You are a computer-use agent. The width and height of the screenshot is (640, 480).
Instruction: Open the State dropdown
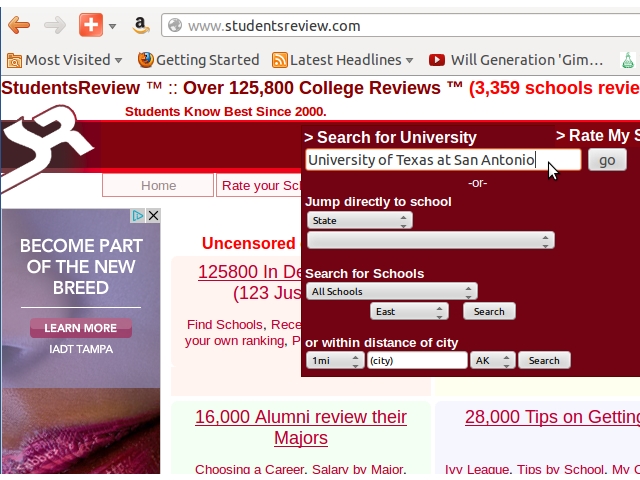point(360,220)
